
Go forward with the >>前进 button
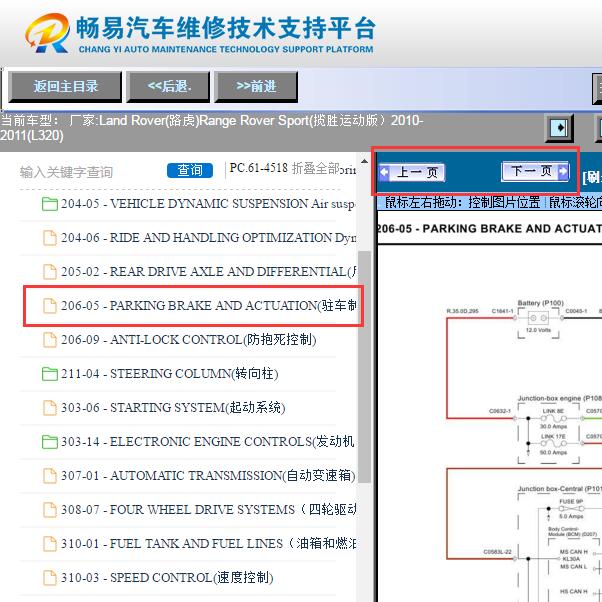click(256, 87)
